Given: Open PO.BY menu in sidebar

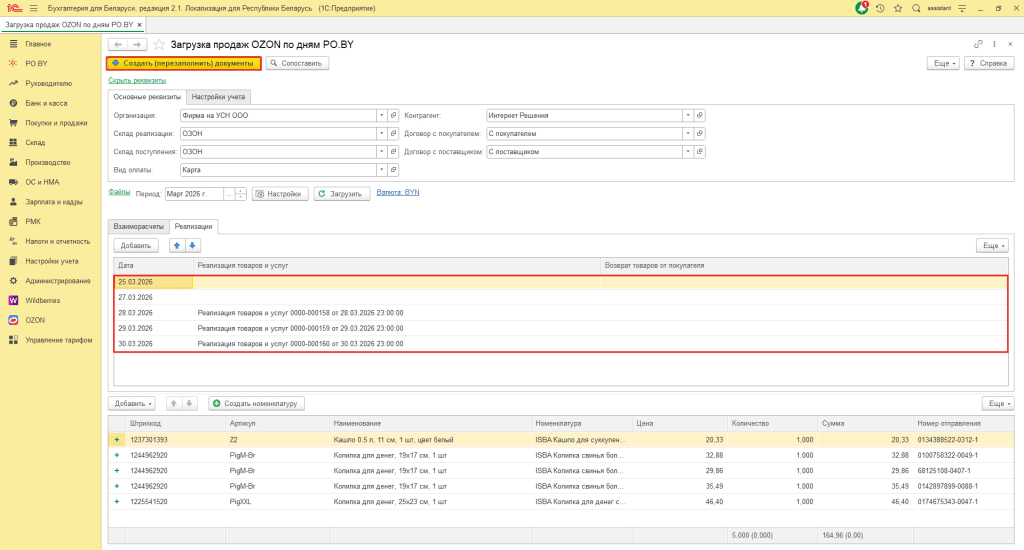Looking at the screenshot, I should coord(37,63).
